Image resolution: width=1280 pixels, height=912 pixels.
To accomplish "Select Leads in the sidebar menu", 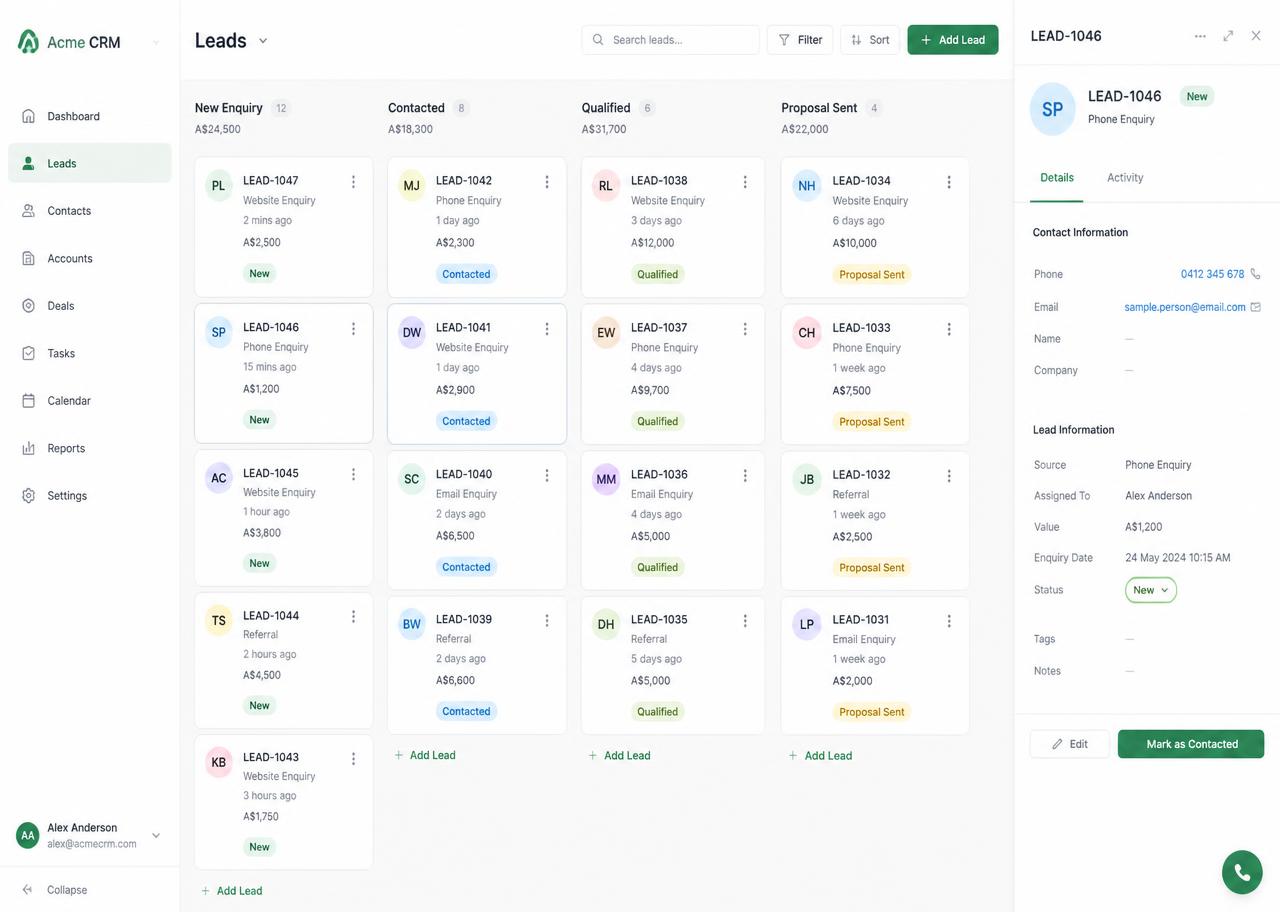I will [x=89, y=163].
